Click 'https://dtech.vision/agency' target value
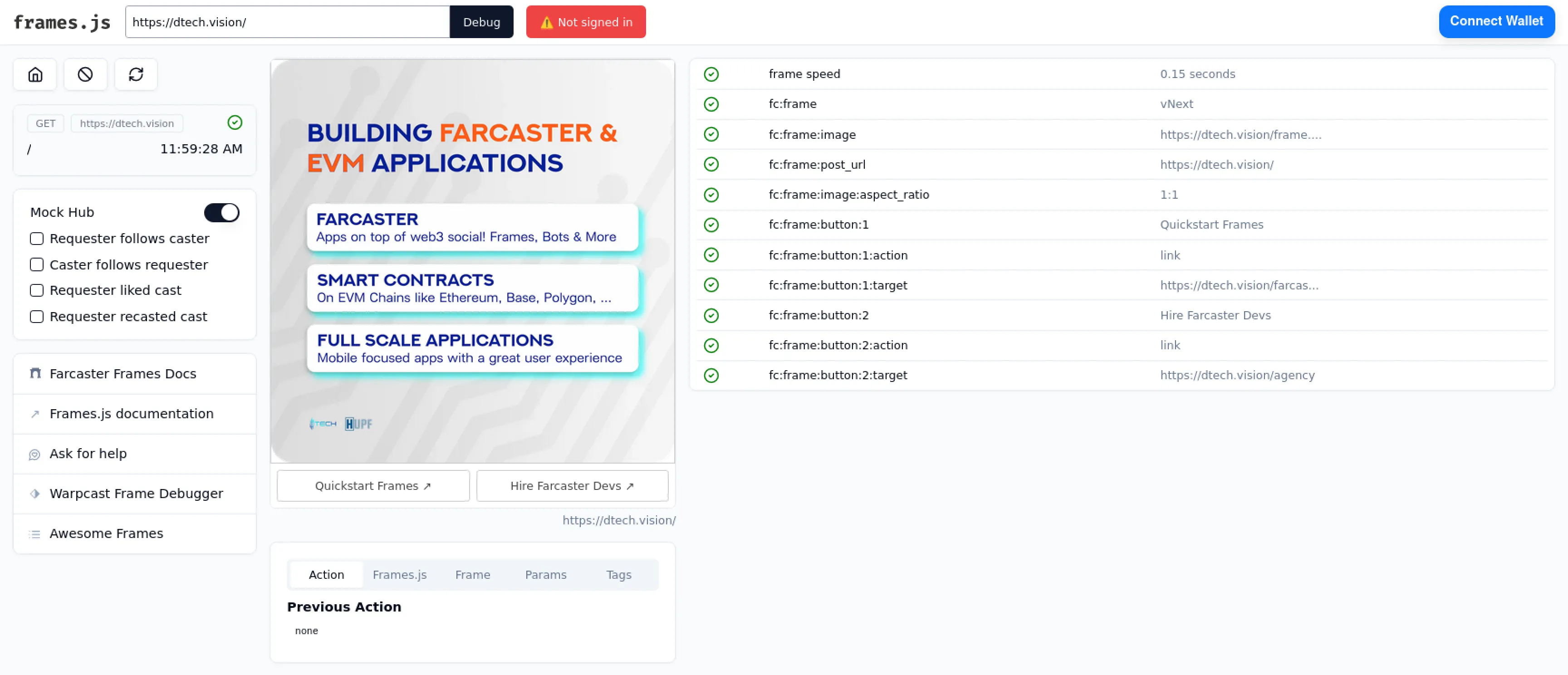 1237,376
